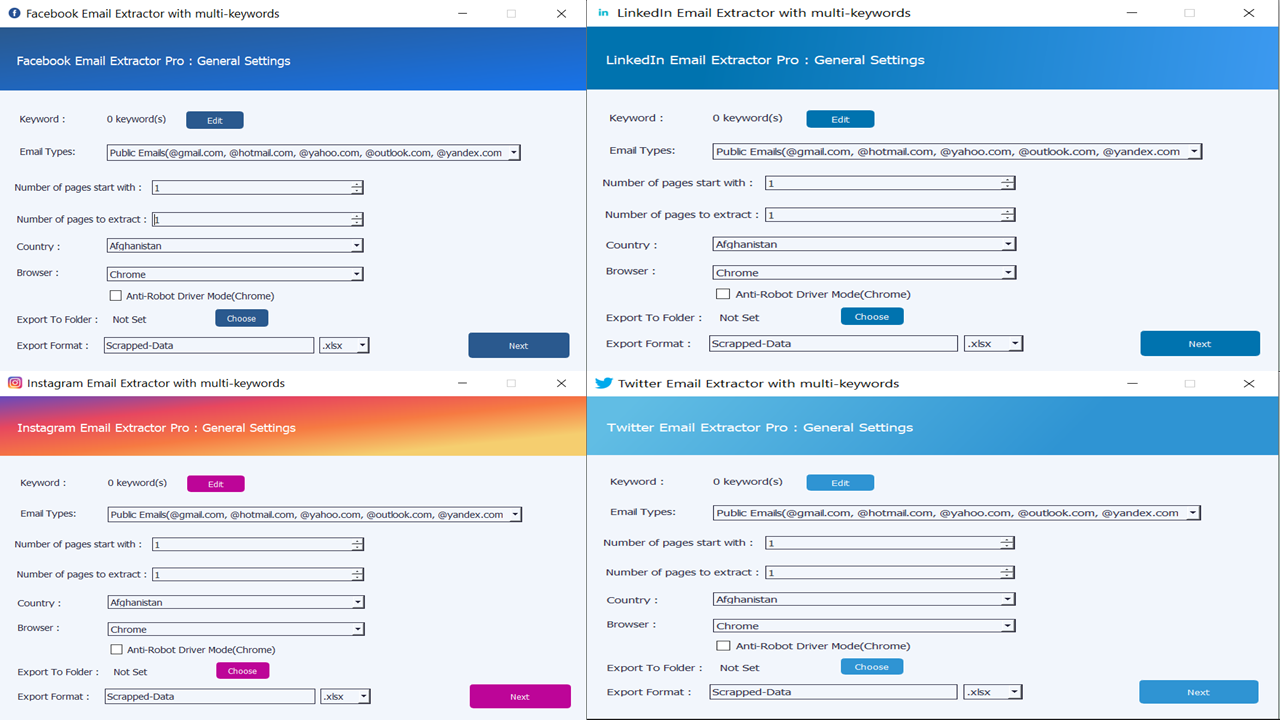1280x720 pixels.
Task: Enable Anti-Robot Driver Mode in Facebook window
Action: click(x=116, y=296)
